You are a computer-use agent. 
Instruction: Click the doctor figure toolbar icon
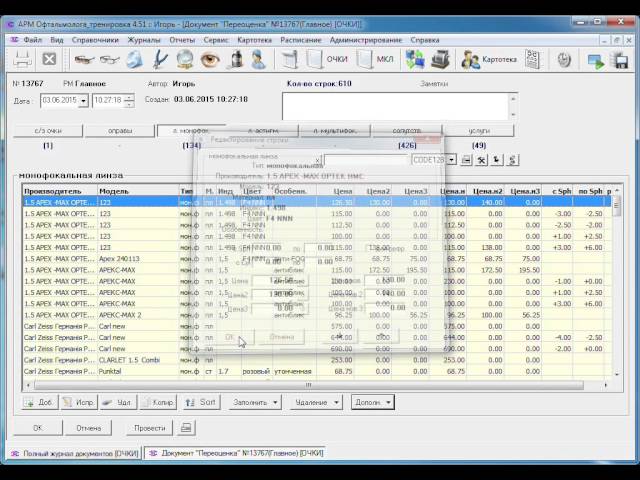pos(259,60)
